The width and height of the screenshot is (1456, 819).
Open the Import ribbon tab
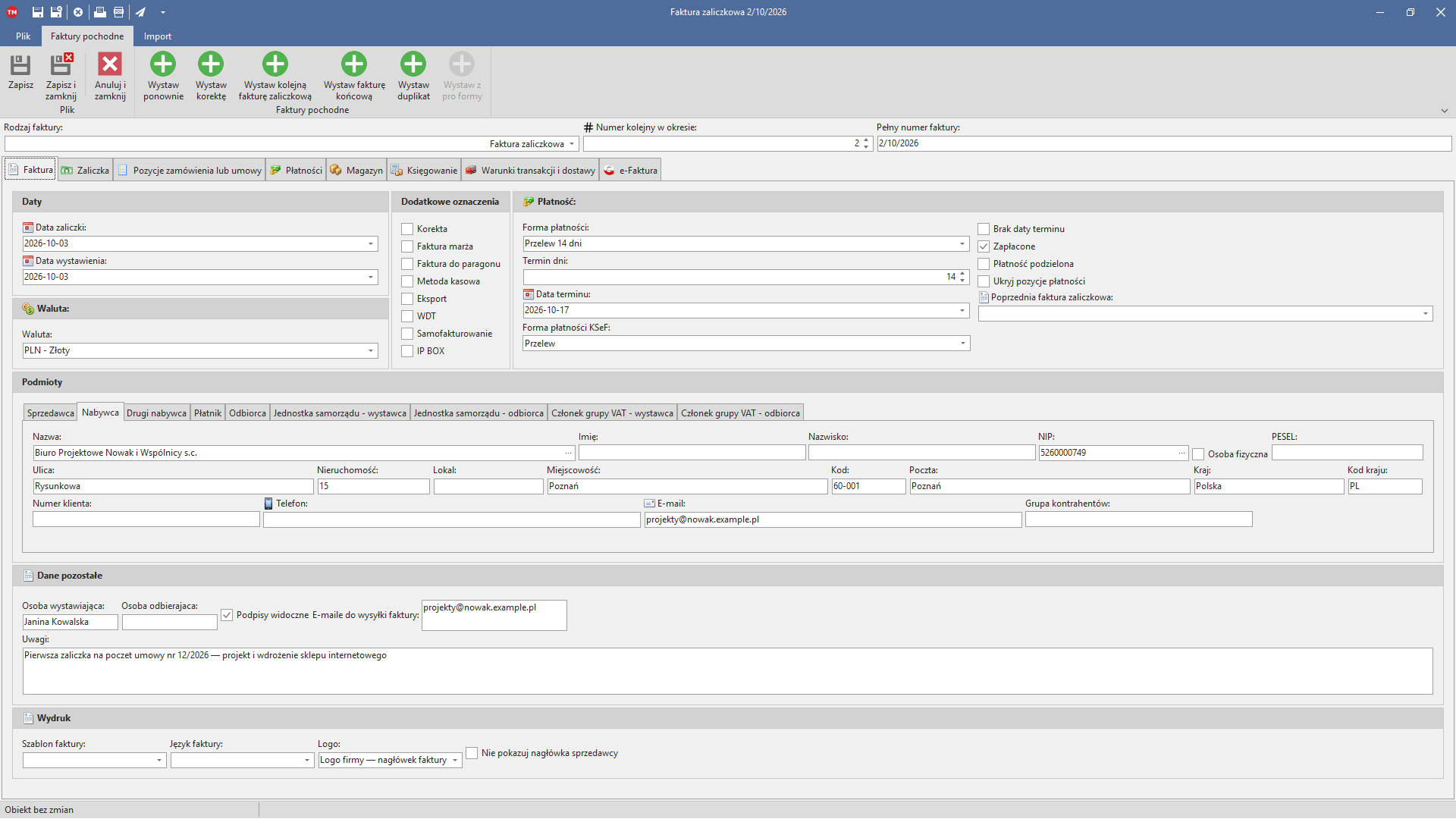pyautogui.click(x=158, y=36)
